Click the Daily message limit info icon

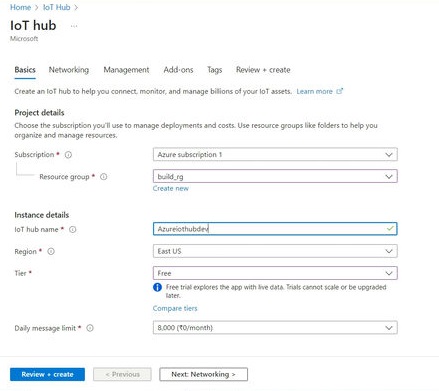pyautogui.click(x=90, y=328)
